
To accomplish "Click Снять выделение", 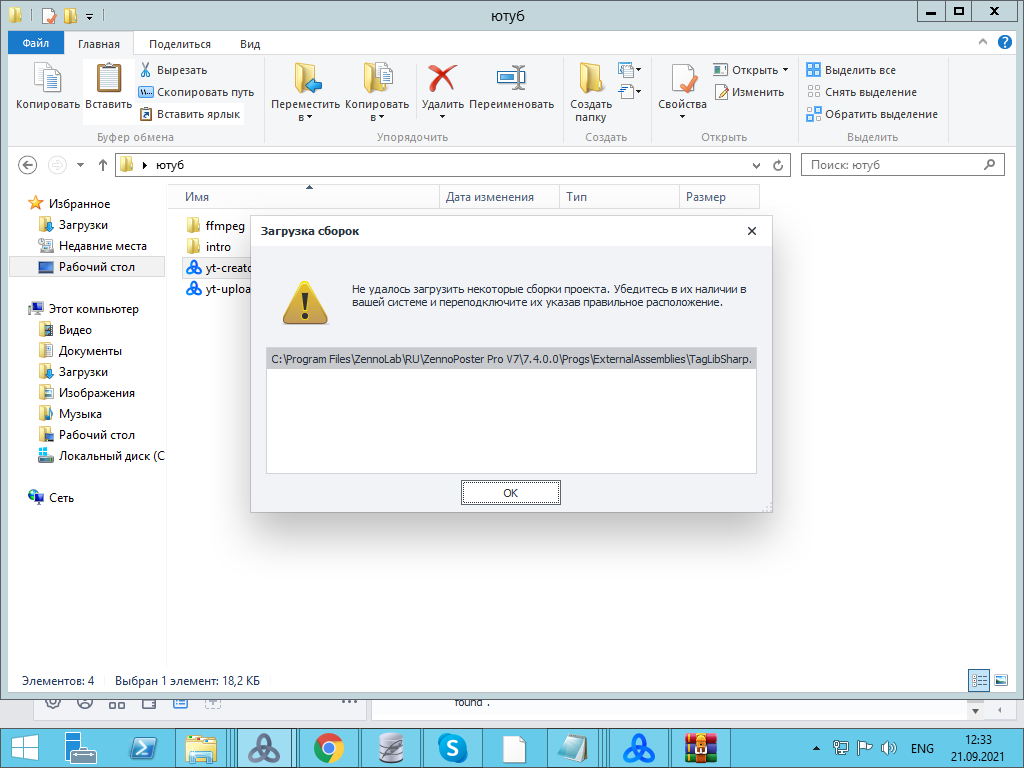I will pos(861,92).
